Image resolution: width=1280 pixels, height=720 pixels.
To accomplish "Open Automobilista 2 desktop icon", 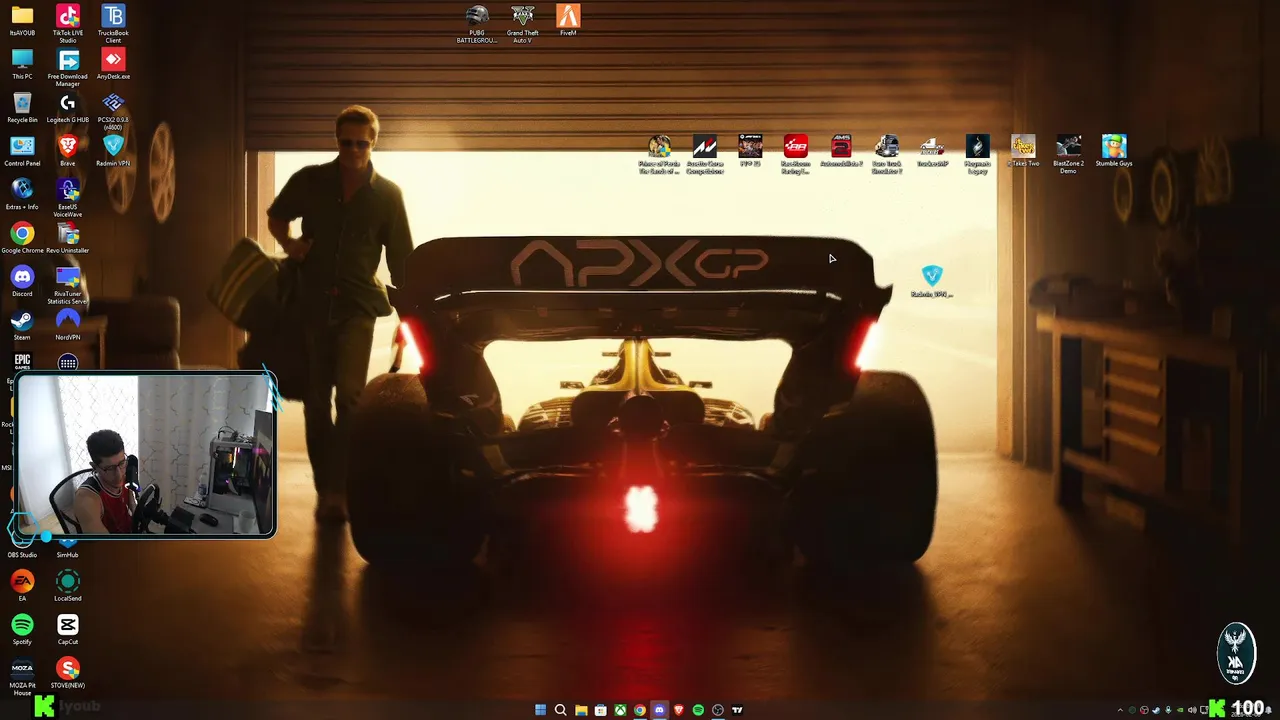I will 841,151.
